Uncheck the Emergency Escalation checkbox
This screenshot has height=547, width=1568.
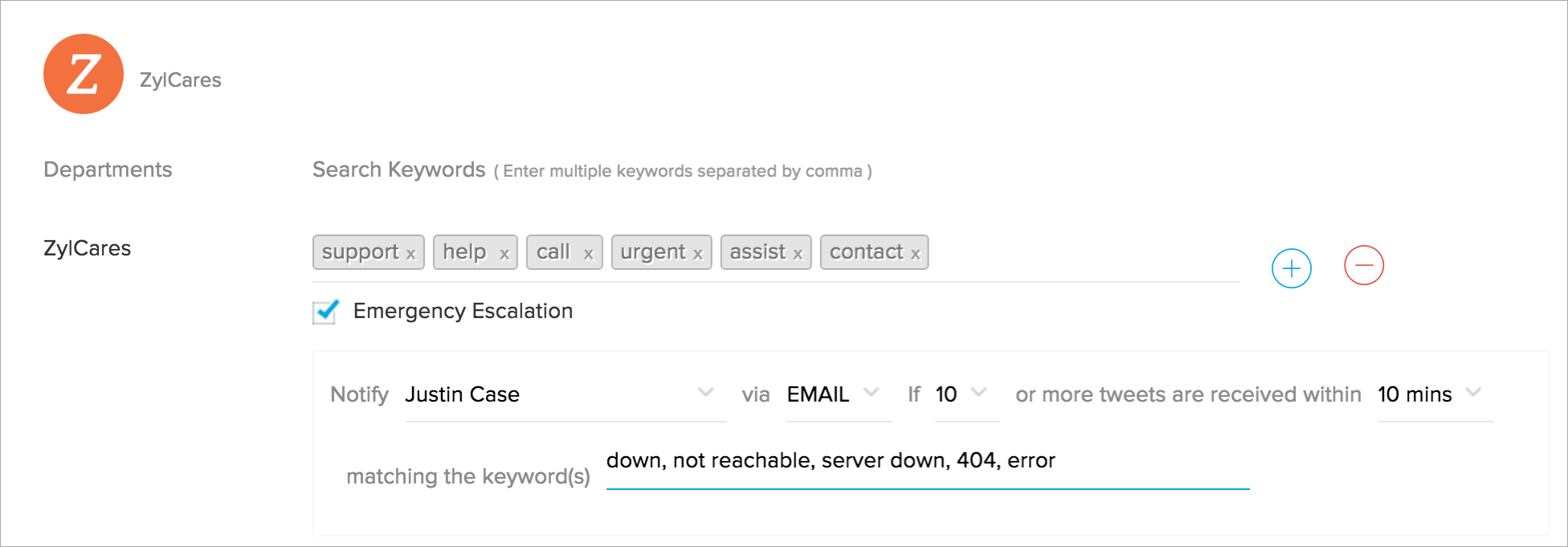coord(325,312)
